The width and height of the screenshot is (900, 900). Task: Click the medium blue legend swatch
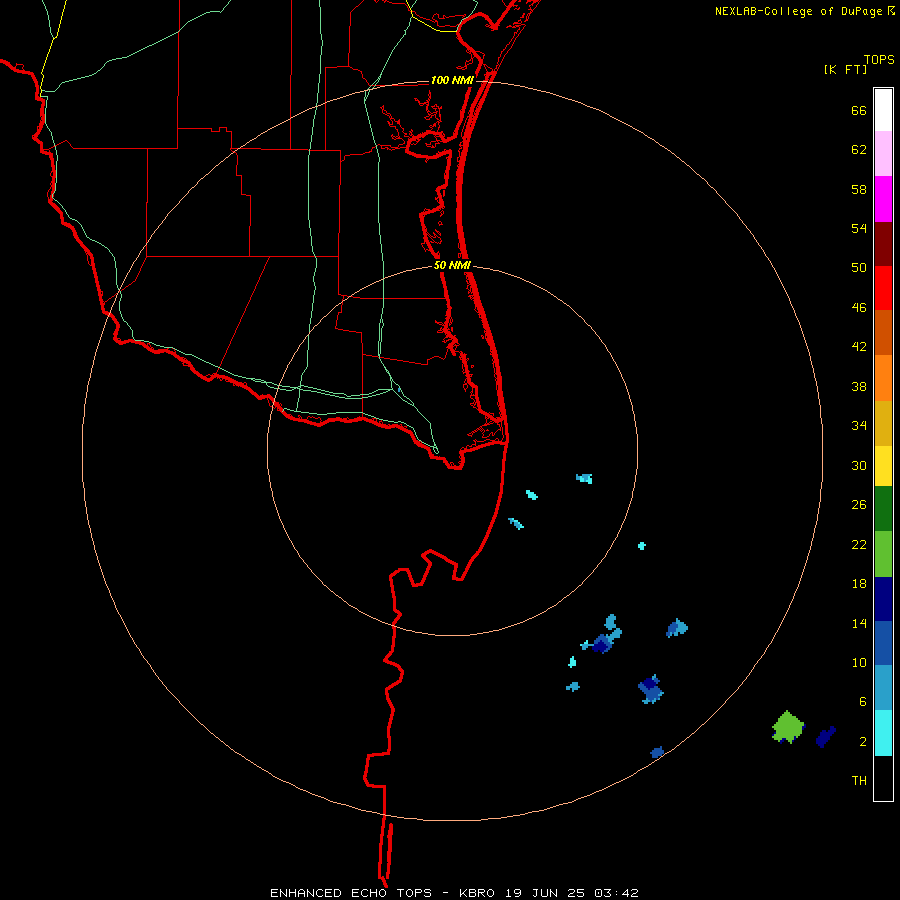[x=883, y=643]
